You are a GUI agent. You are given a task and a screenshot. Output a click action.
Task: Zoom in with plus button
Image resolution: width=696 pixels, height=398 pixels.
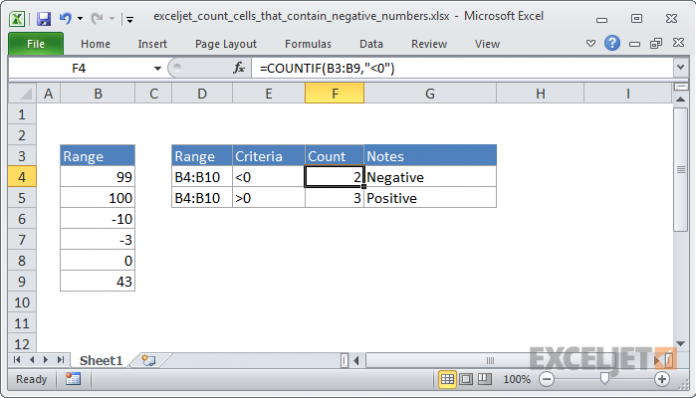click(662, 379)
